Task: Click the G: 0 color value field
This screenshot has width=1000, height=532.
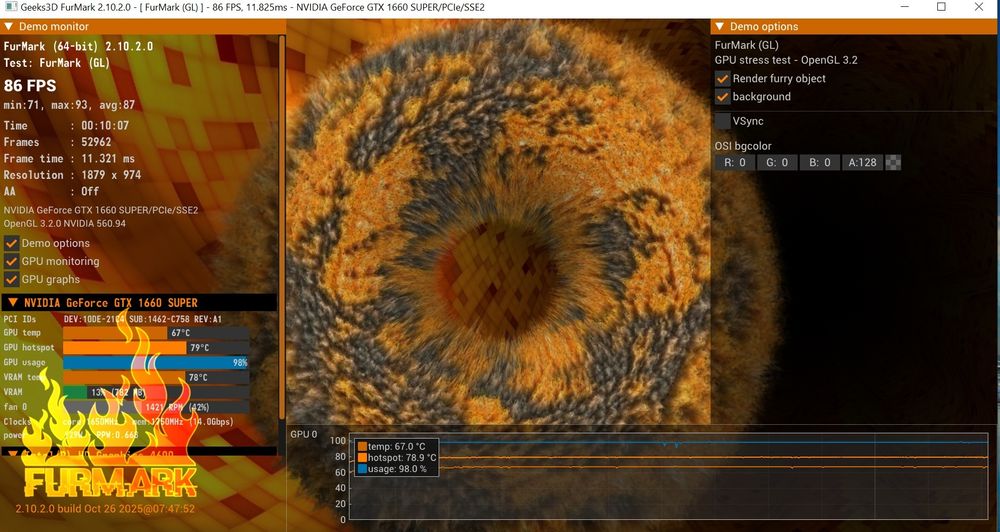Action: (x=777, y=163)
